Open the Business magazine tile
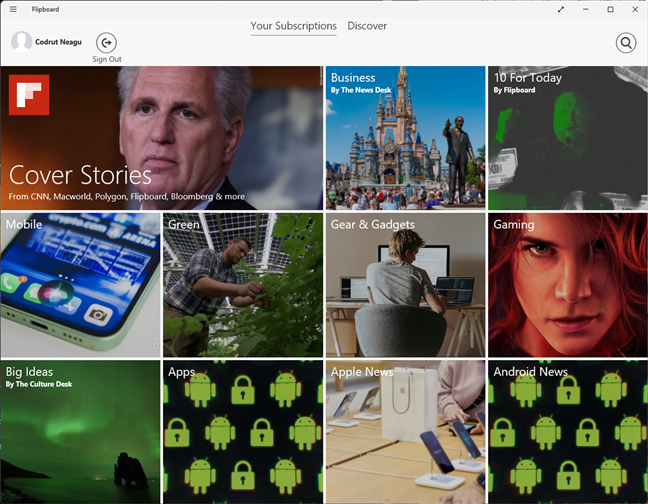 [x=405, y=138]
